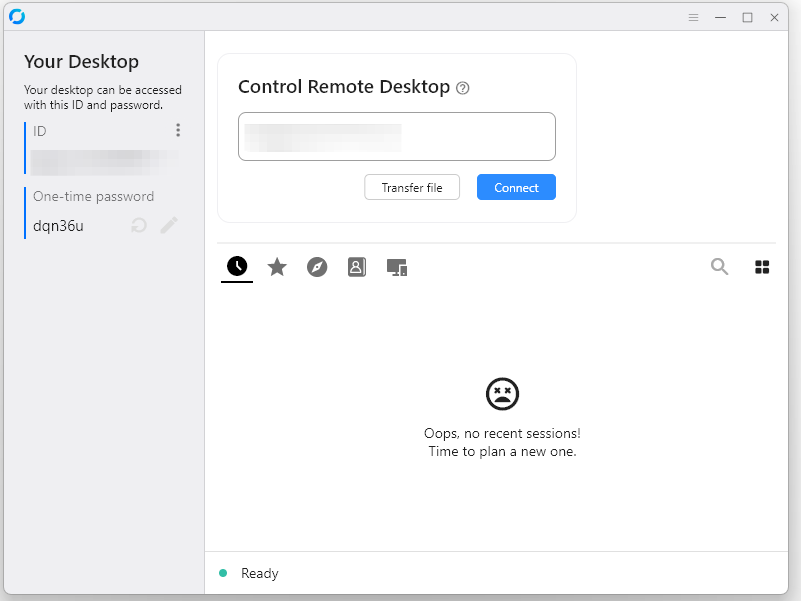Open the ID options three-dot menu
This screenshot has height=601, width=801.
coord(178,130)
